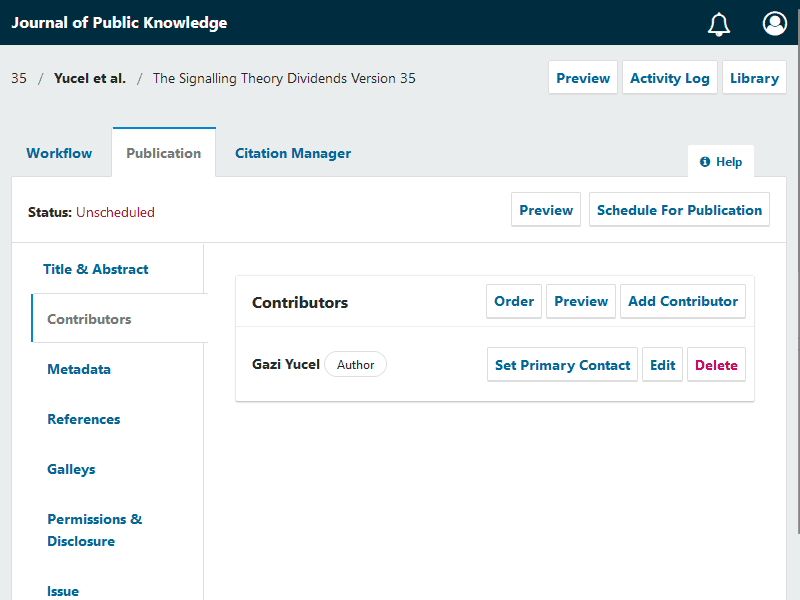
Task: Delete contributor Gazi Yucel
Action: click(716, 365)
